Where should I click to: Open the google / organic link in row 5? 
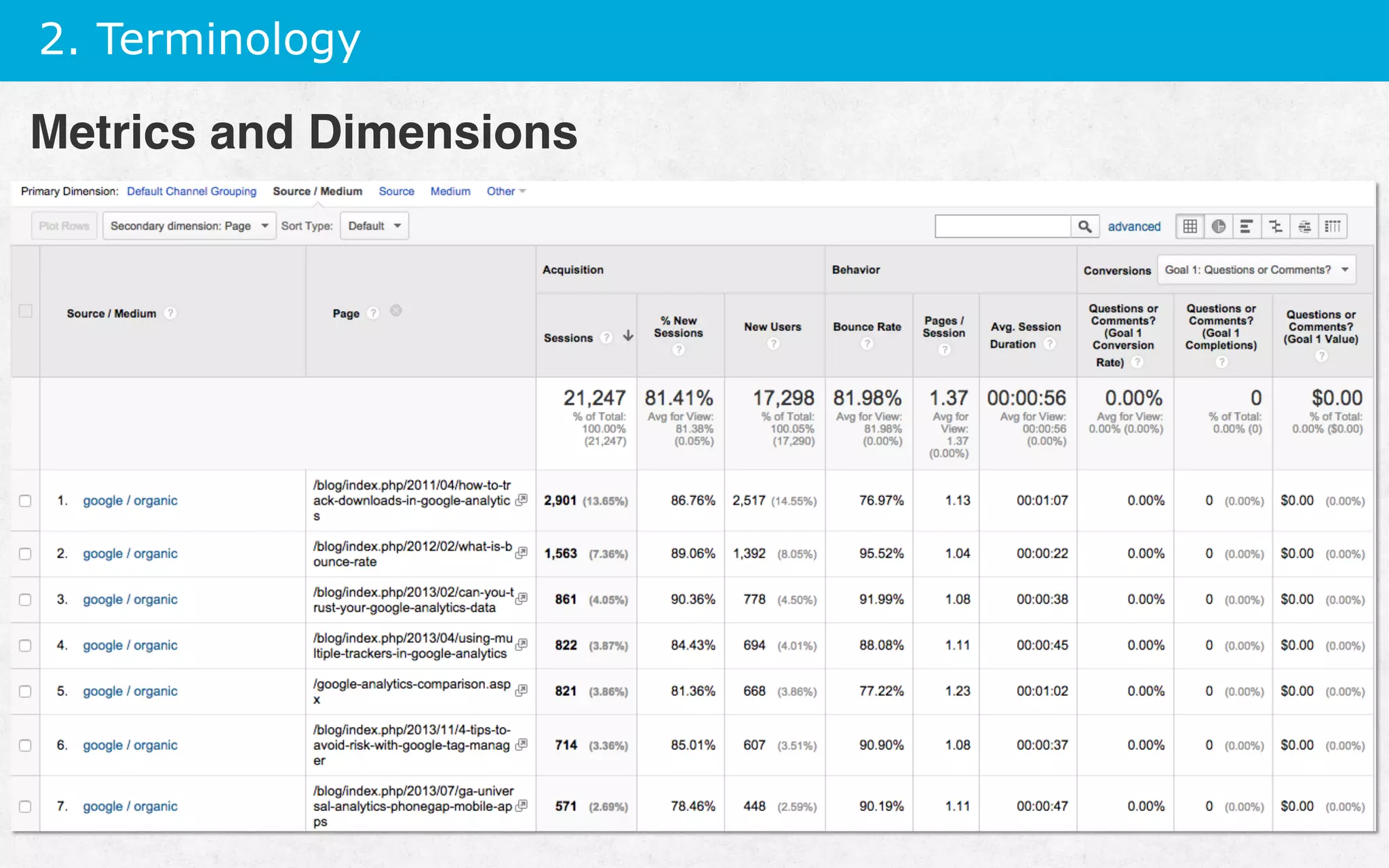pos(130,691)
